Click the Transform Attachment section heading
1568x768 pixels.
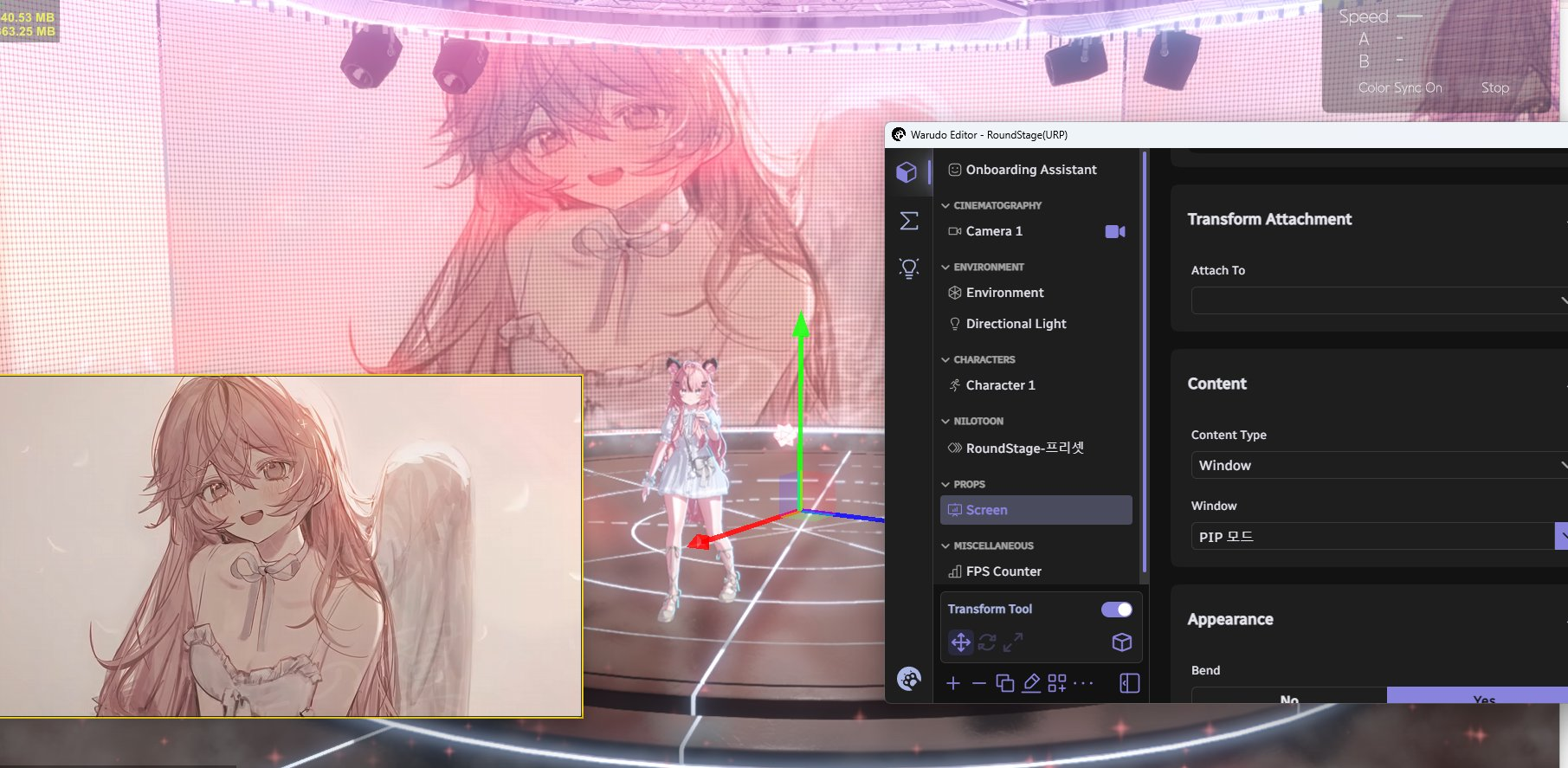coord(1269,219)
